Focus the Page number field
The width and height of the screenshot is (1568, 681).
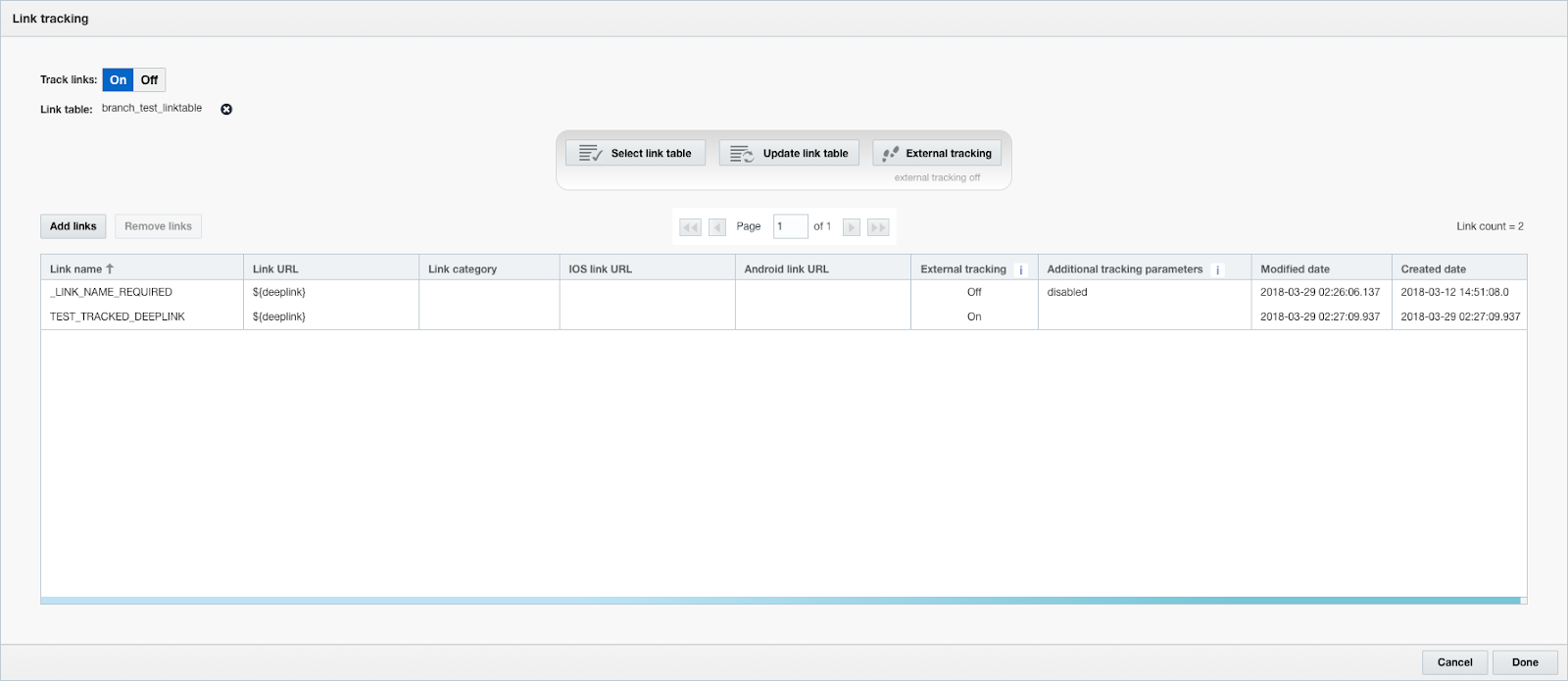point(790,226)
